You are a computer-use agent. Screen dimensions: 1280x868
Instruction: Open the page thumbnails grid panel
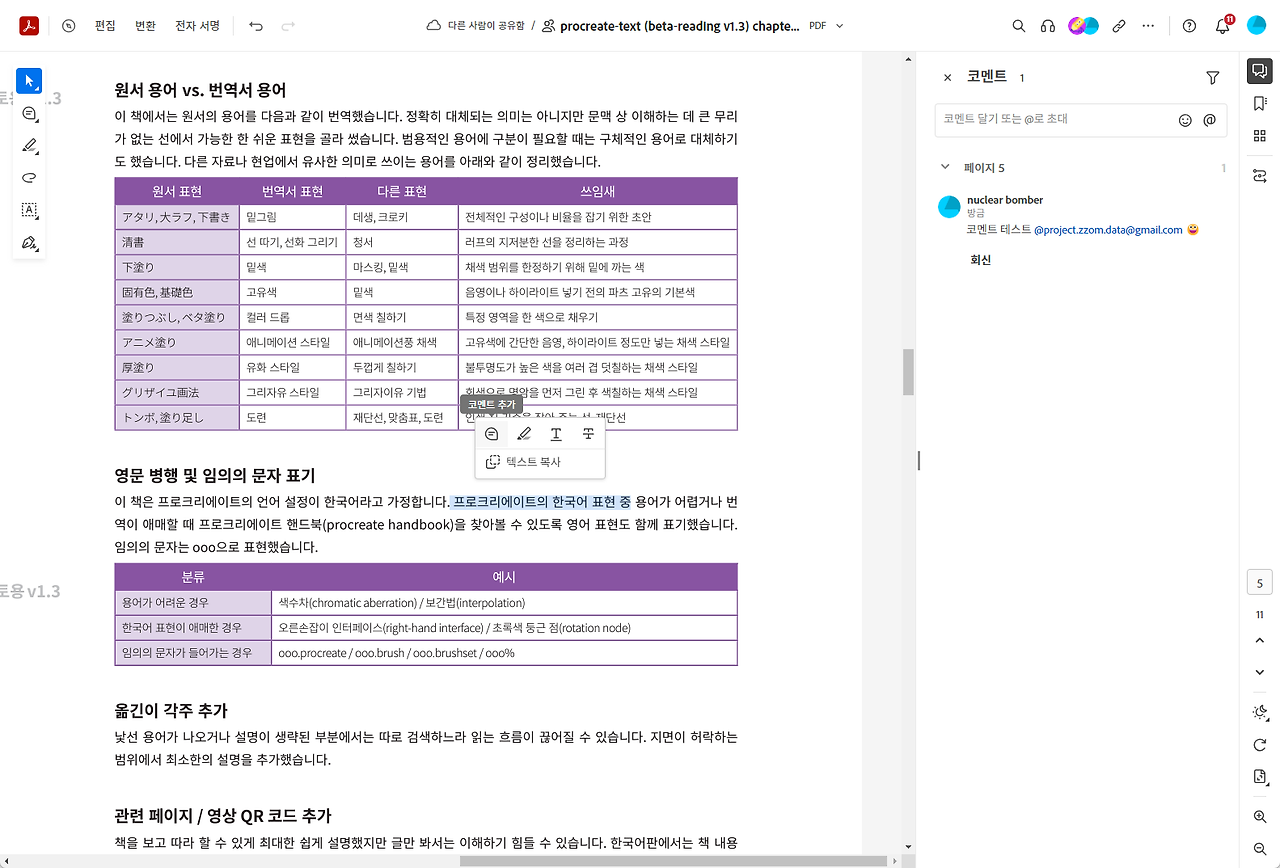pos(1259,136)
